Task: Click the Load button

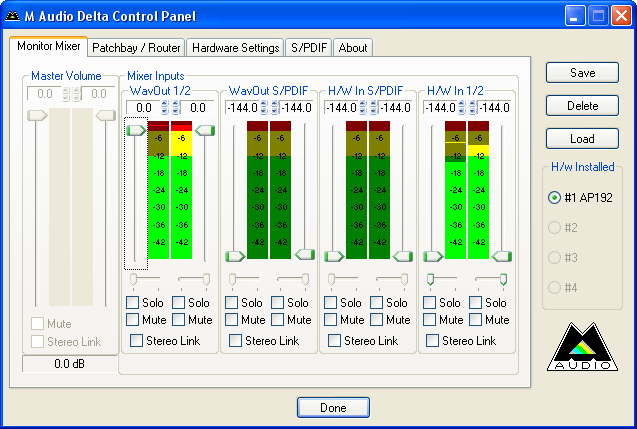Action: (x=582, y=139)
